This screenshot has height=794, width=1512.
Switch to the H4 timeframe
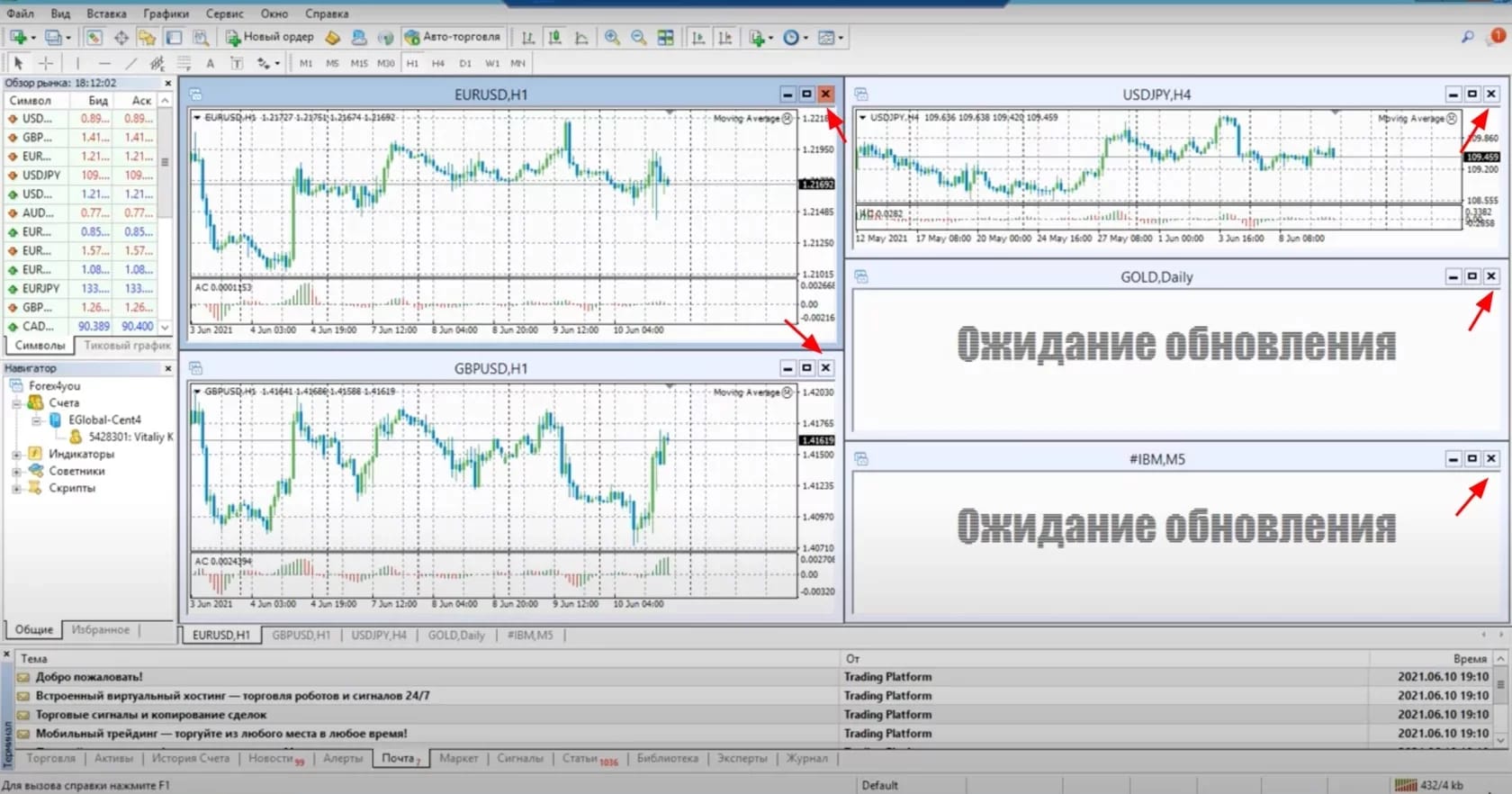click(x=438, y=63)
